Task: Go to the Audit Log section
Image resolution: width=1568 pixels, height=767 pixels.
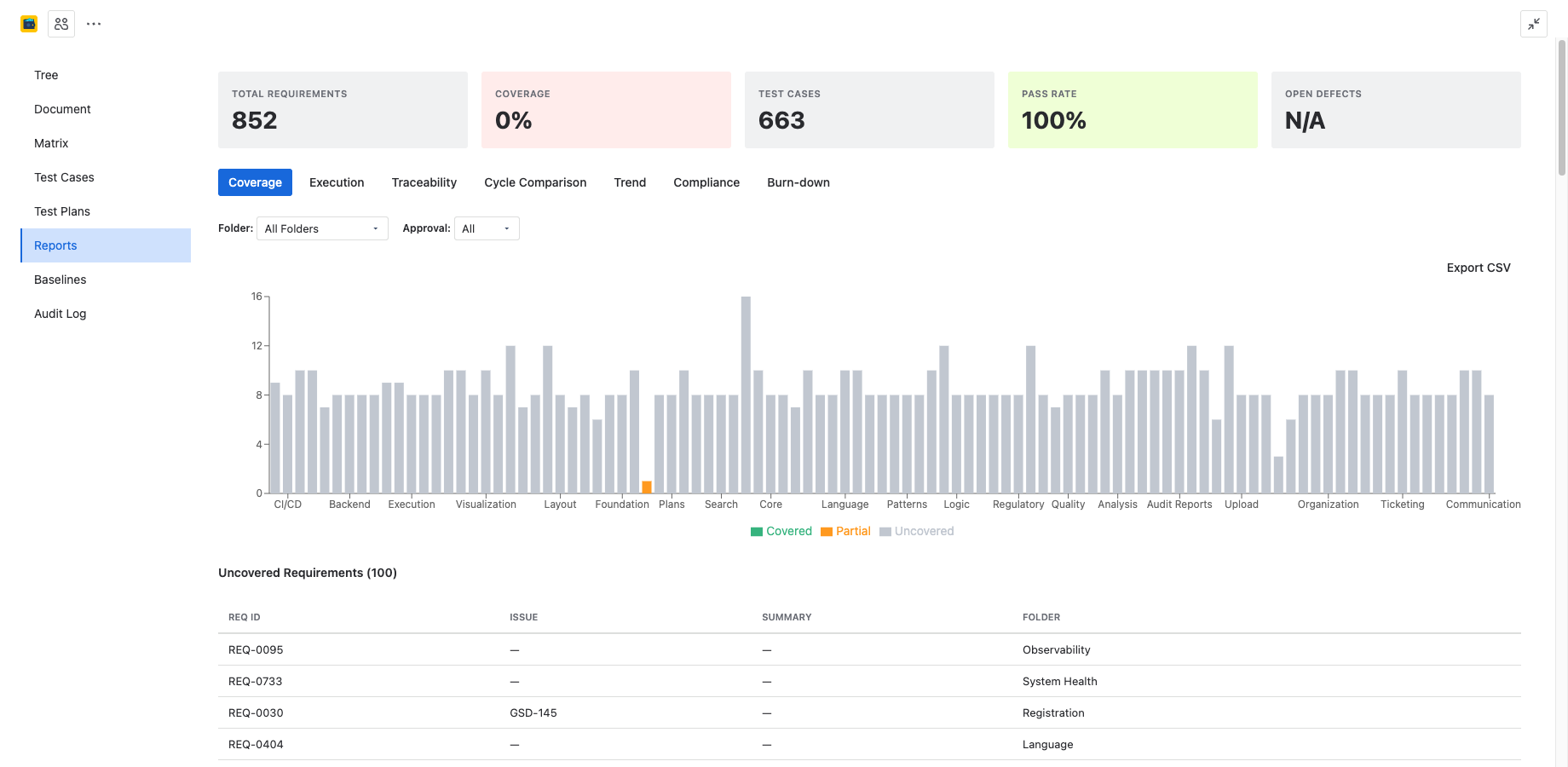Action: tap(60, 314)
